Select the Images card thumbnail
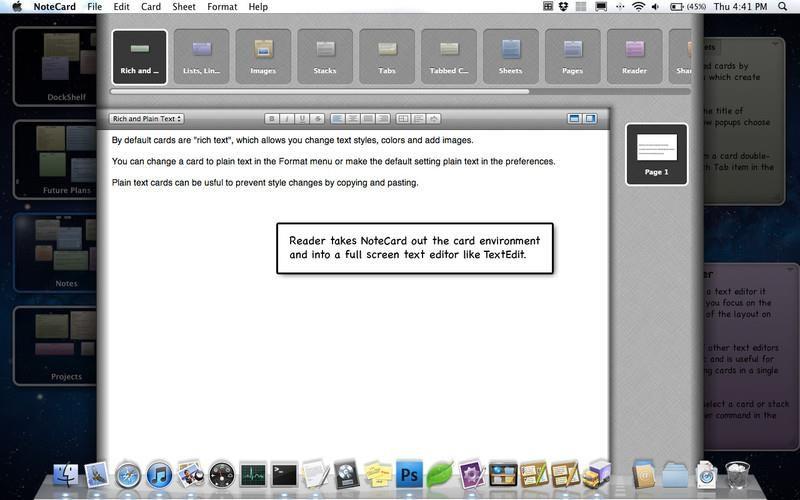The image size is (800, 500). 264,56
